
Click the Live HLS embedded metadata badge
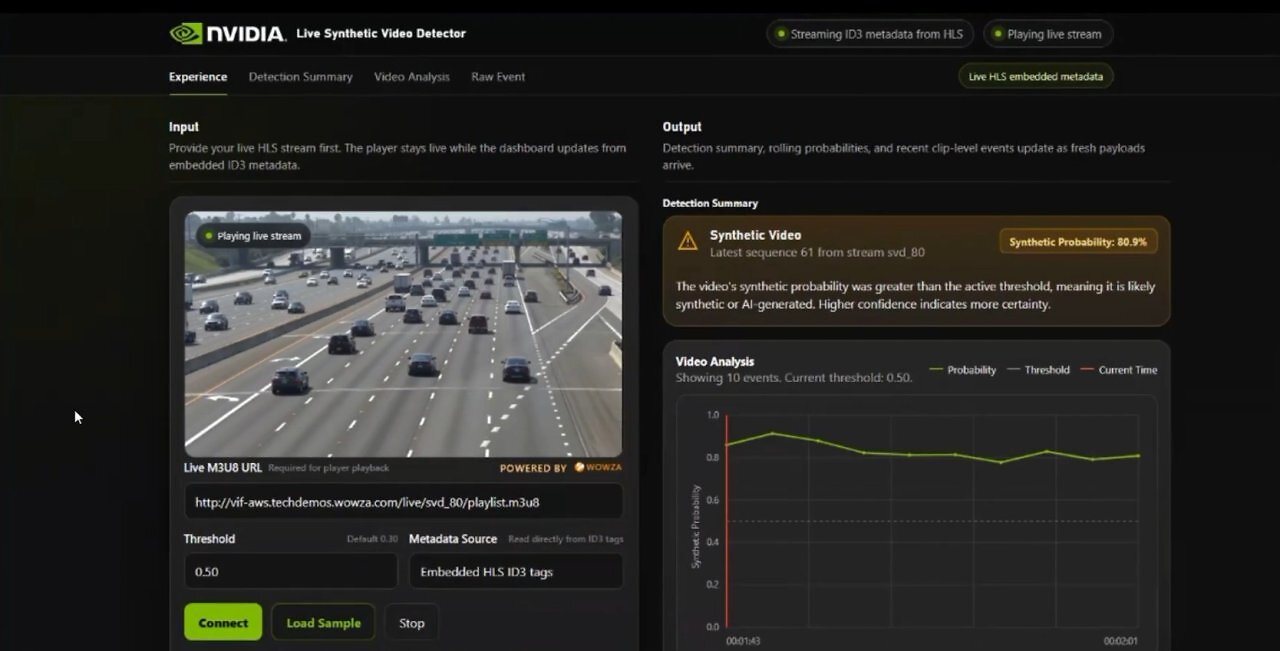pos(1036,77)
